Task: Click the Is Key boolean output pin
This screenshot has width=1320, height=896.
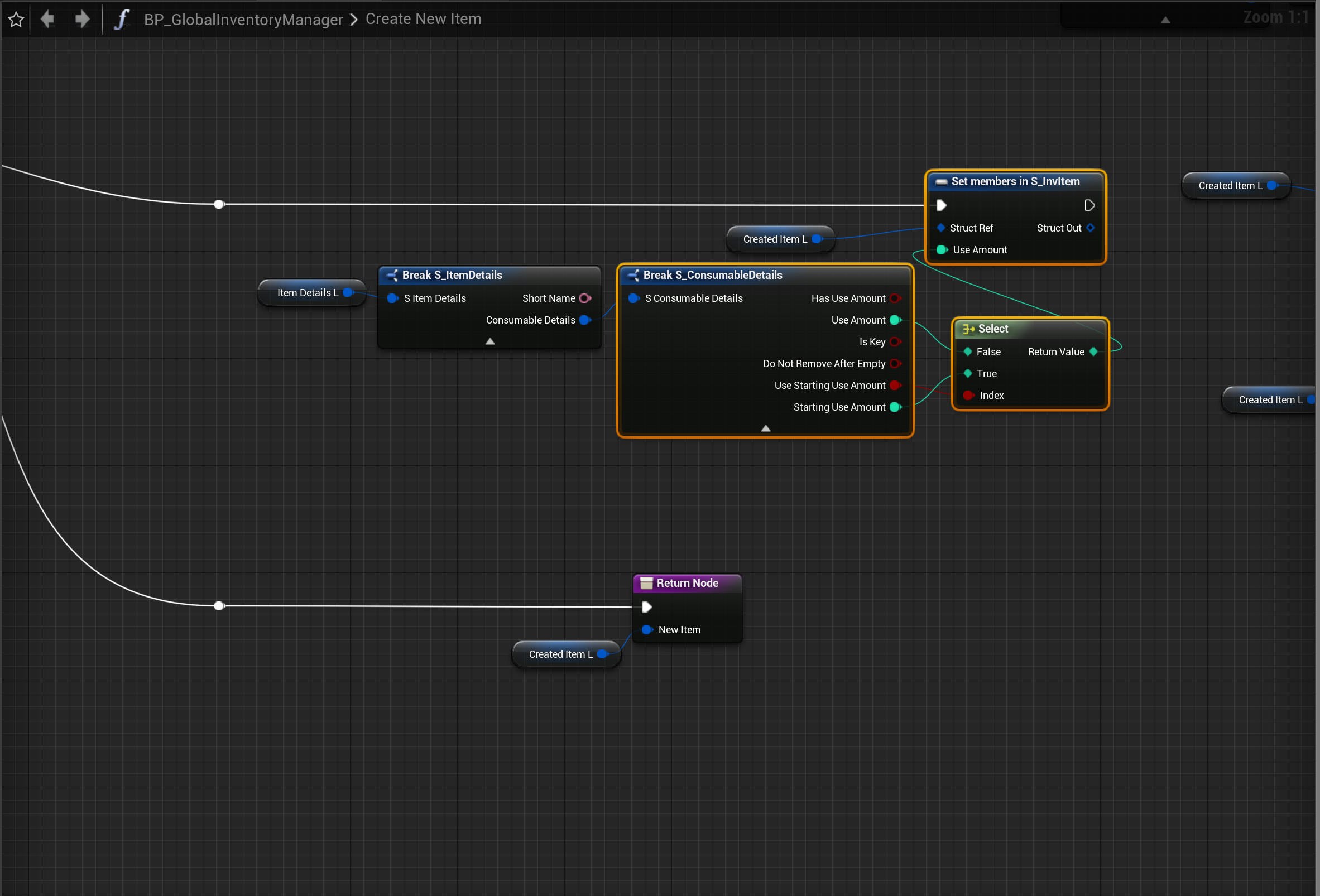Action: (895, 342)
